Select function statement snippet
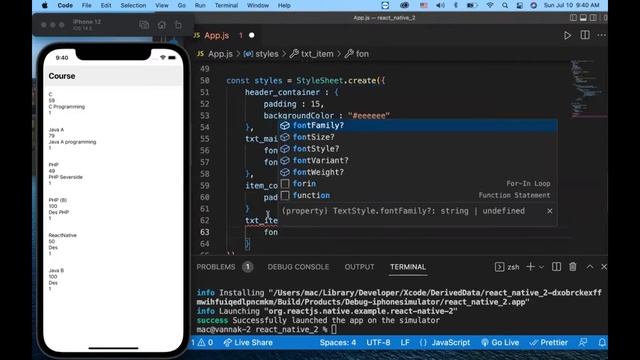Viewport: 640px width, 360px height. coord(418,196)
